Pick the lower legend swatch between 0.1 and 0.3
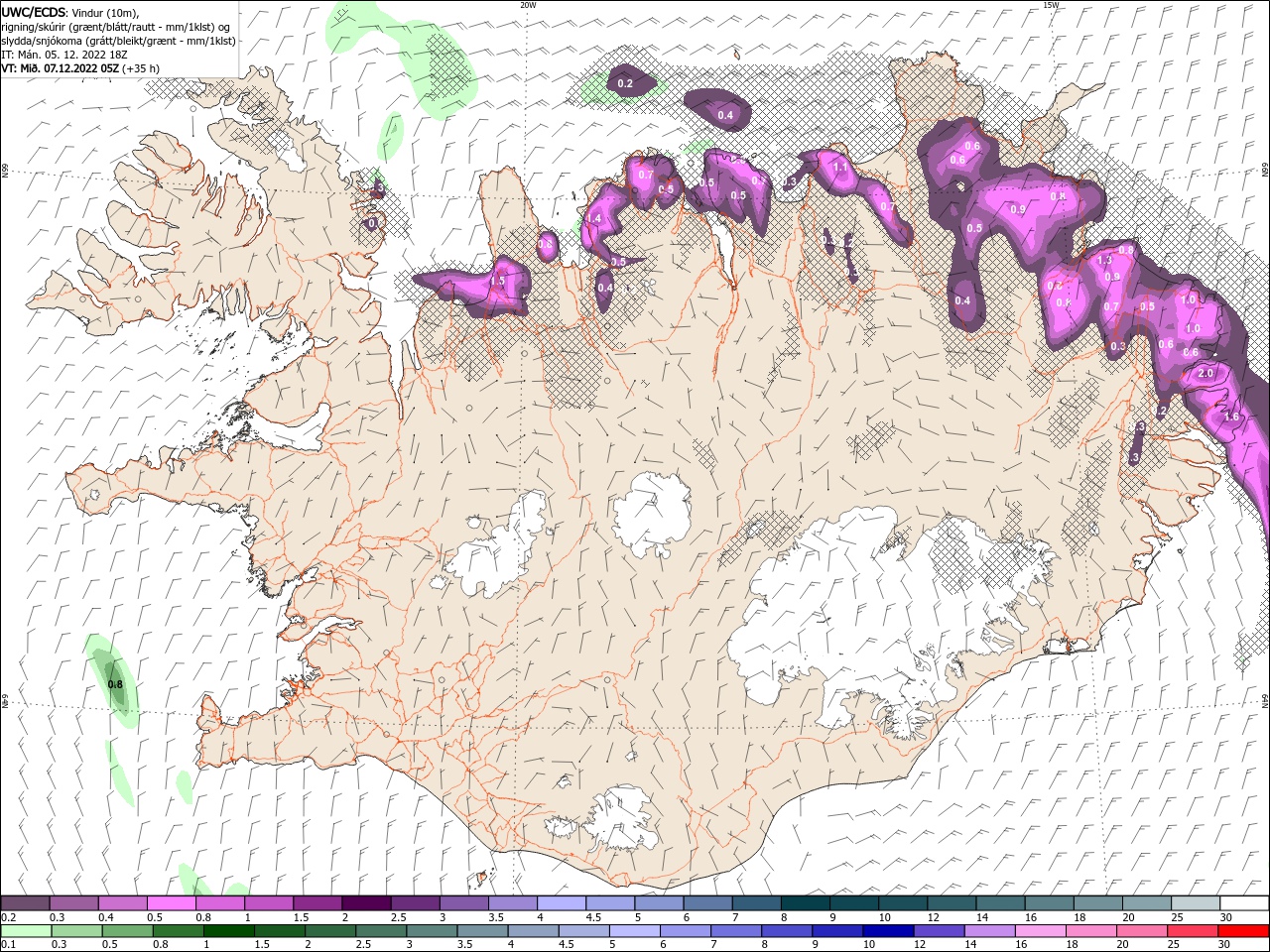Image resolution: width=1270 pixels, height=952 pixels. 26,931
